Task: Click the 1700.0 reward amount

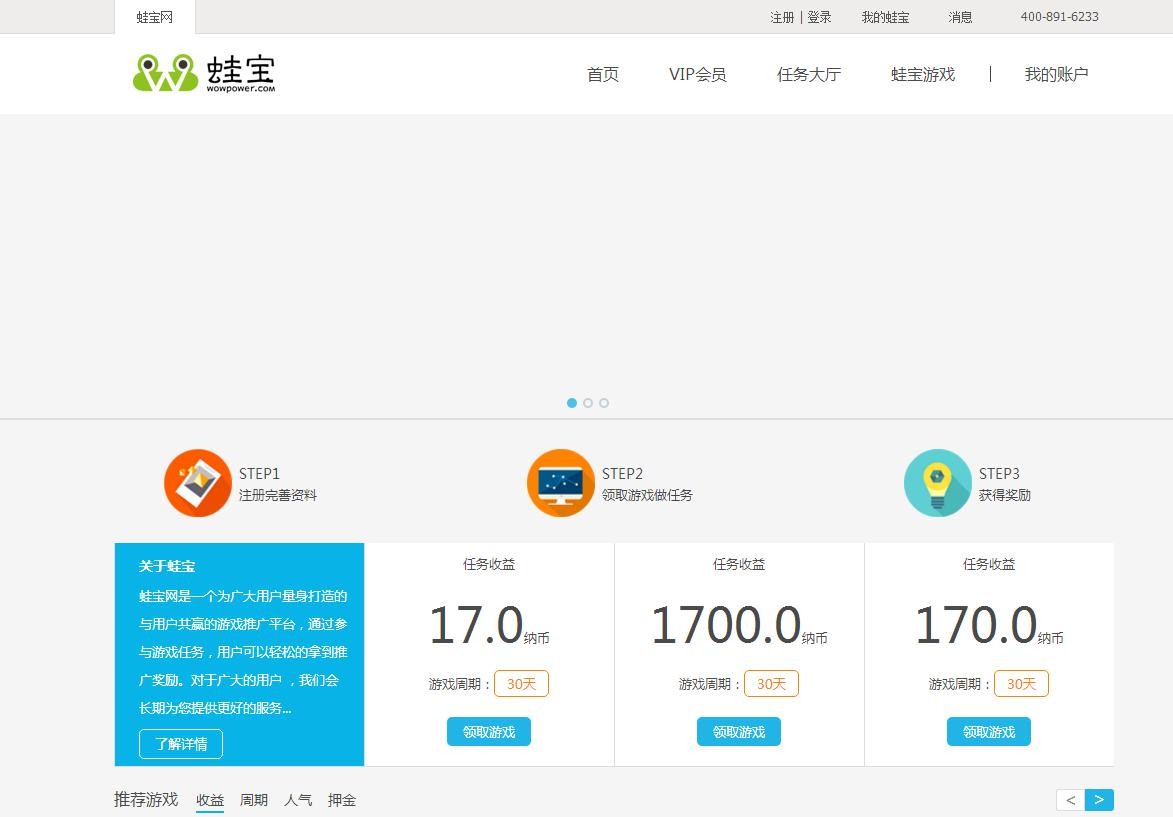Action: coord(726,625)
